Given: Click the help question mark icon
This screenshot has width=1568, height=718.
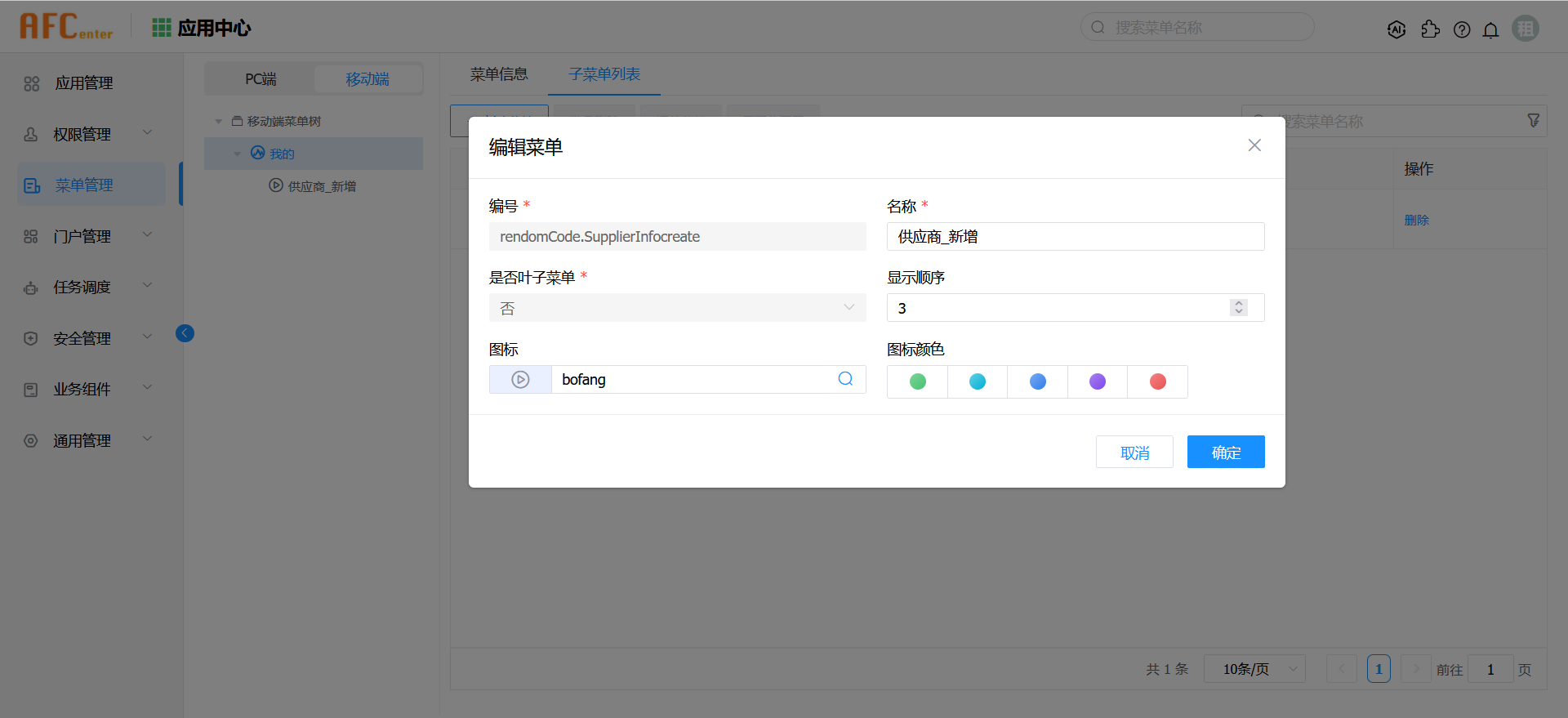Looking at the screenshot, I should [1462, 29].
